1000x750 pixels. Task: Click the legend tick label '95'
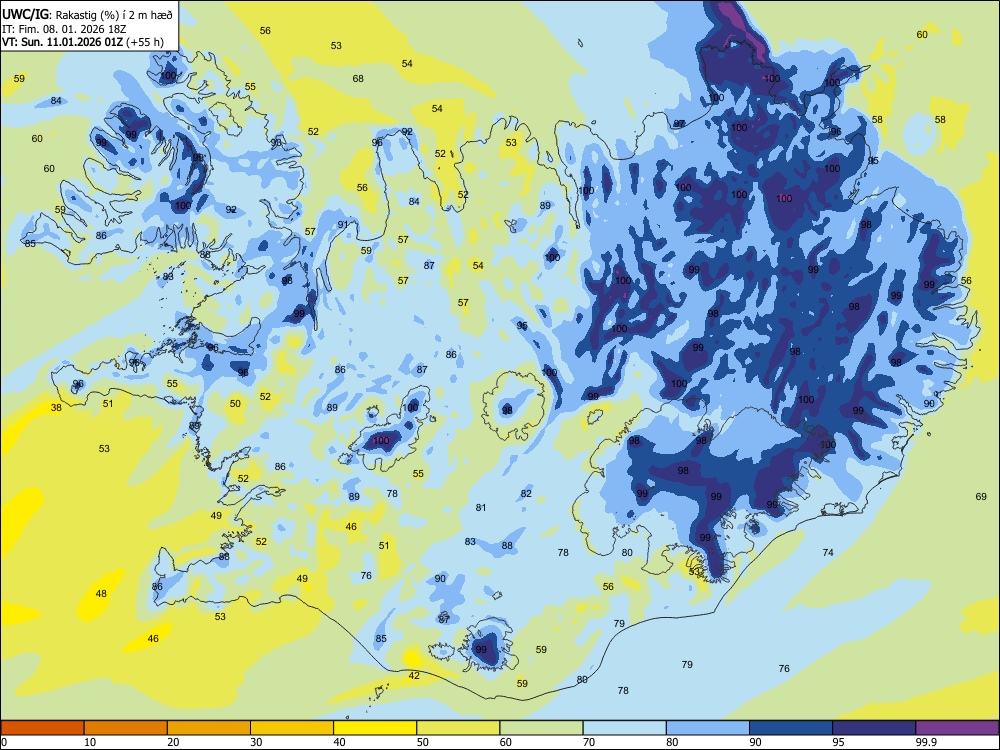click(x=838, y=742)
